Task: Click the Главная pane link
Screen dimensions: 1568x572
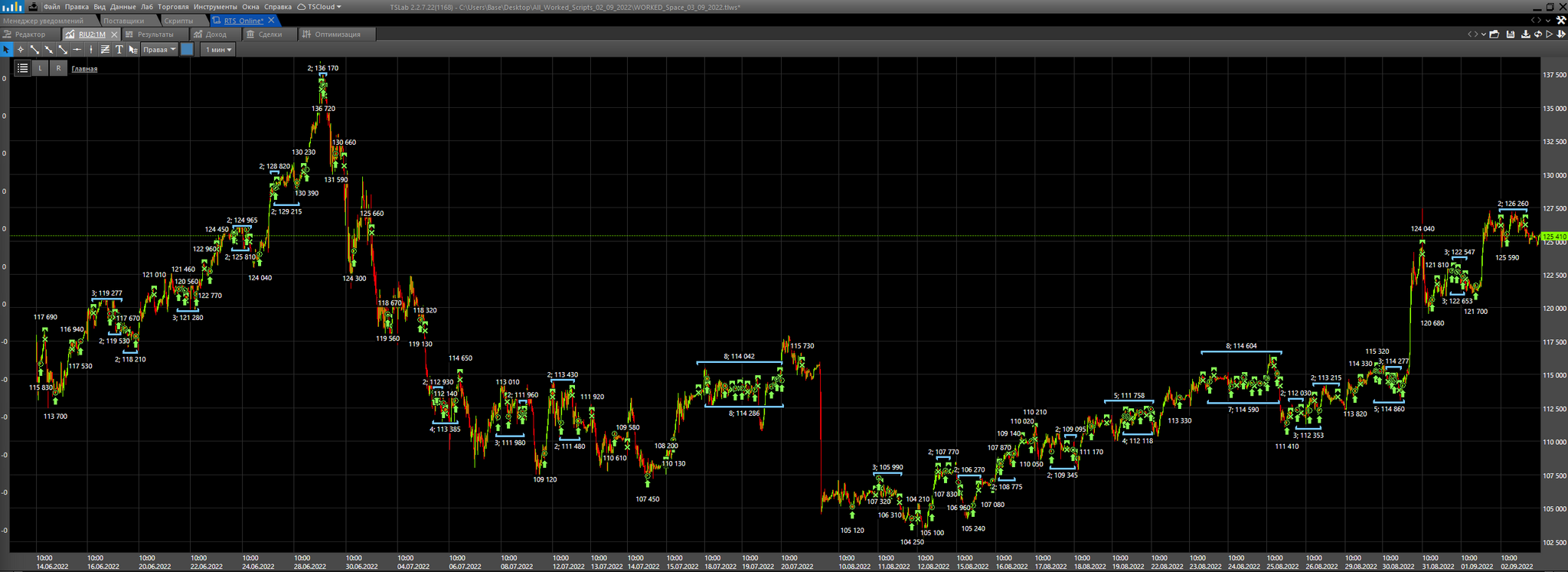Action: 84,69
